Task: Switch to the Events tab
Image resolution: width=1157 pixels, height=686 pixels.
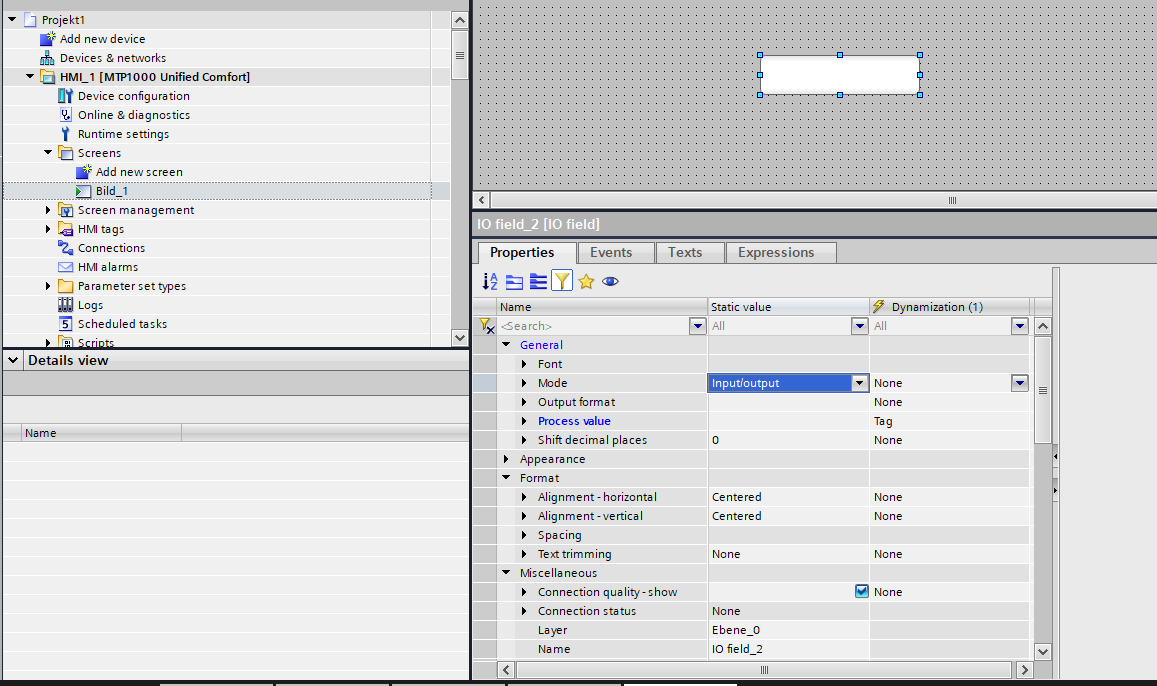Action: coord(610,253)
